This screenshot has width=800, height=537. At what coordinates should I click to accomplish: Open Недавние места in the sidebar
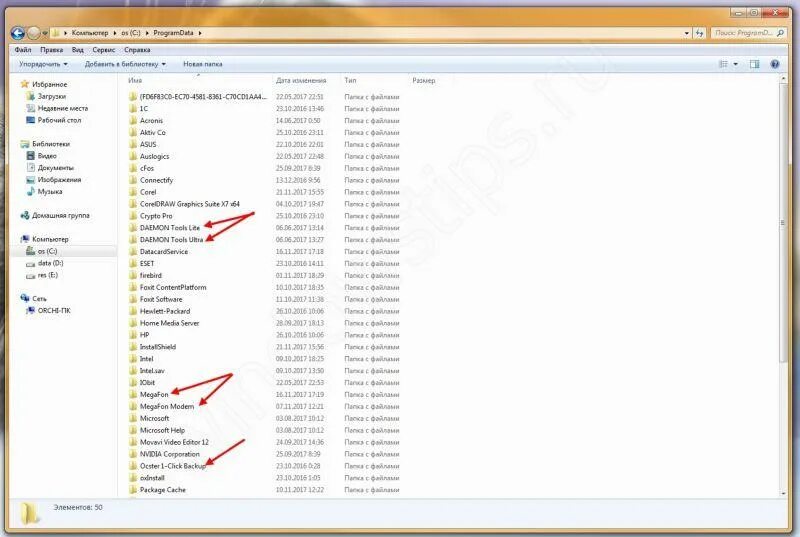click(63, 109)
